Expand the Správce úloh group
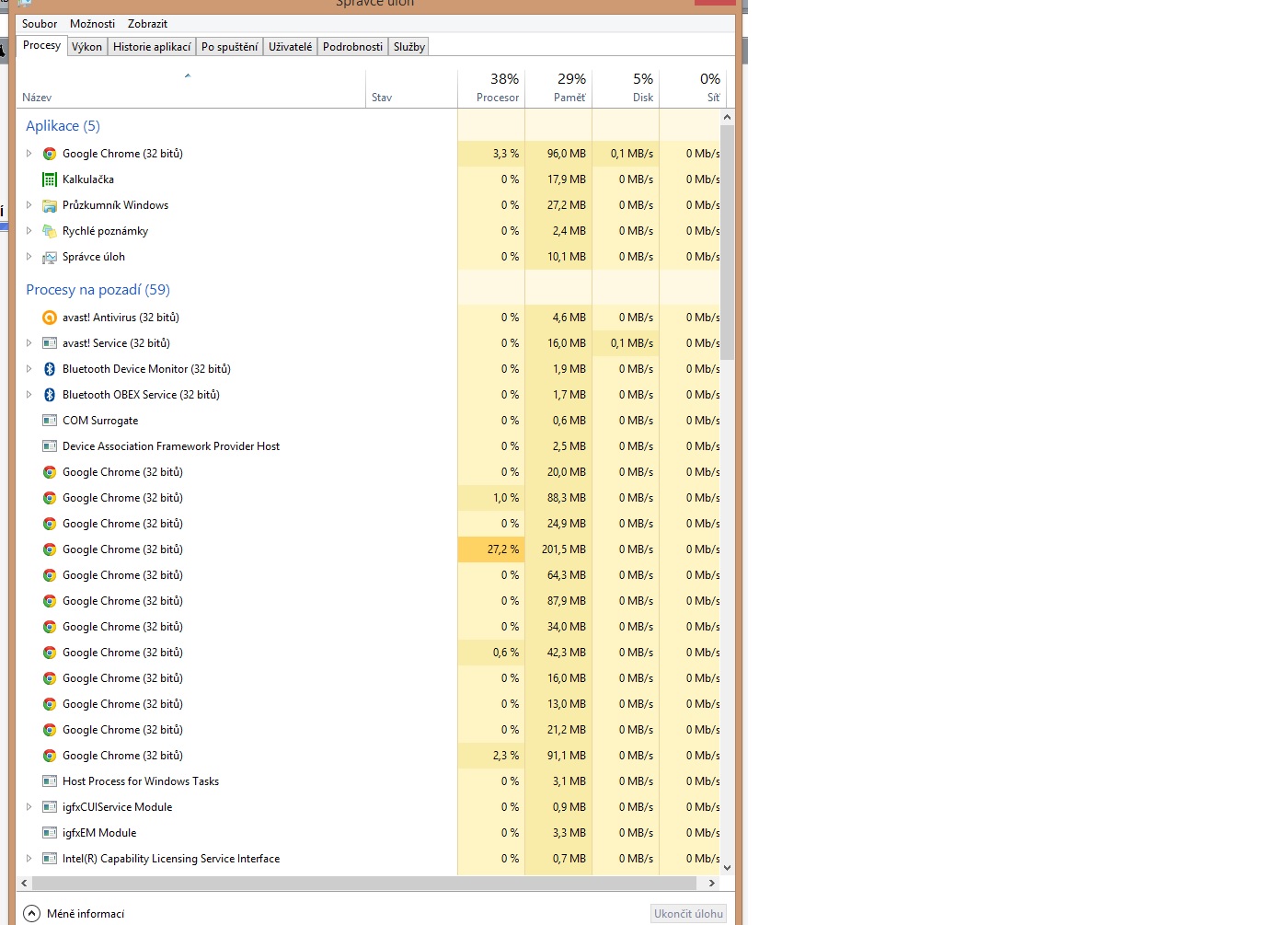This screenshot has width=1288, height=925. click(x=29, y=257)
